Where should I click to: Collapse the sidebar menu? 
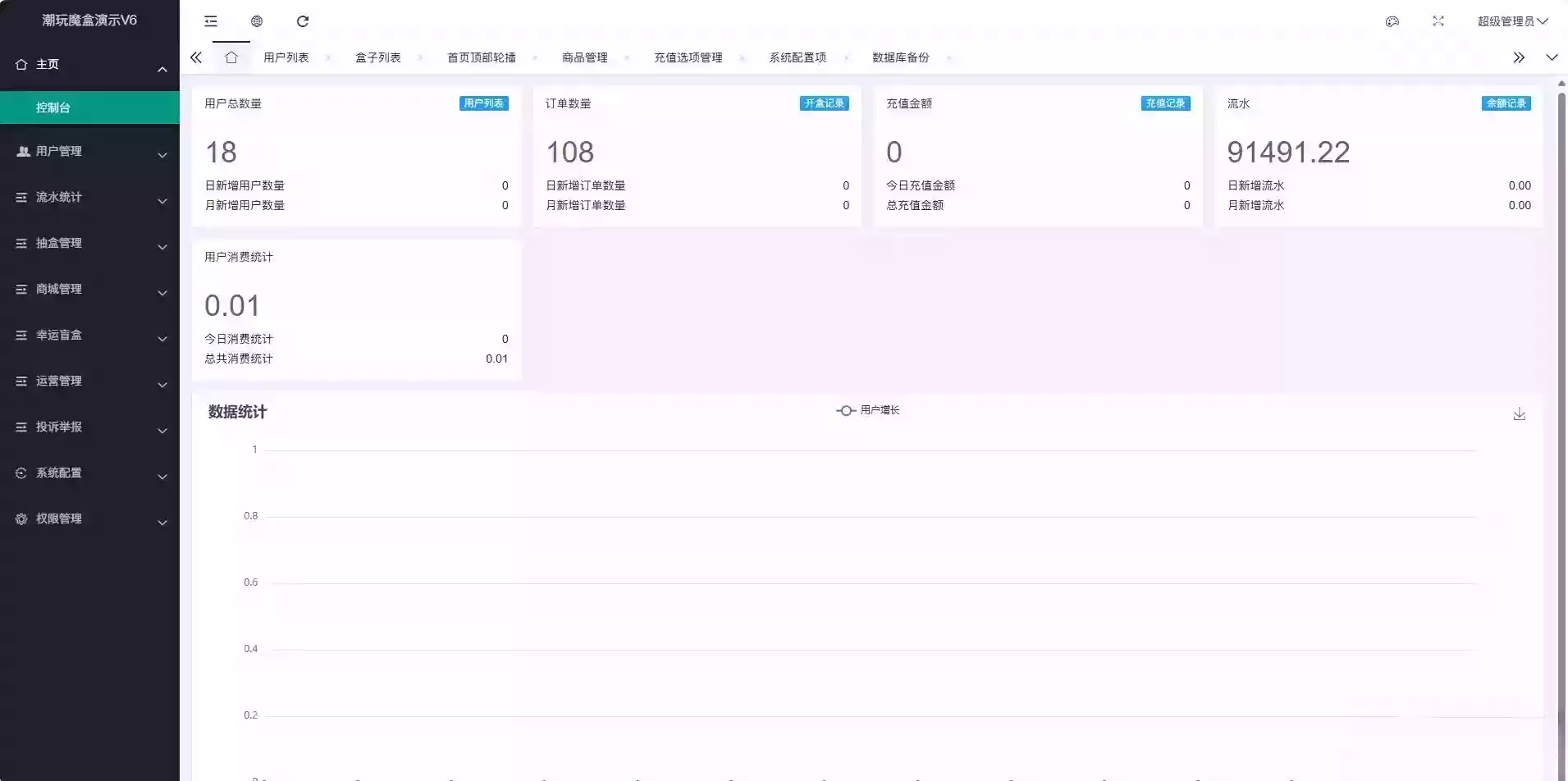pyautogui.click(x=211, y=21)
